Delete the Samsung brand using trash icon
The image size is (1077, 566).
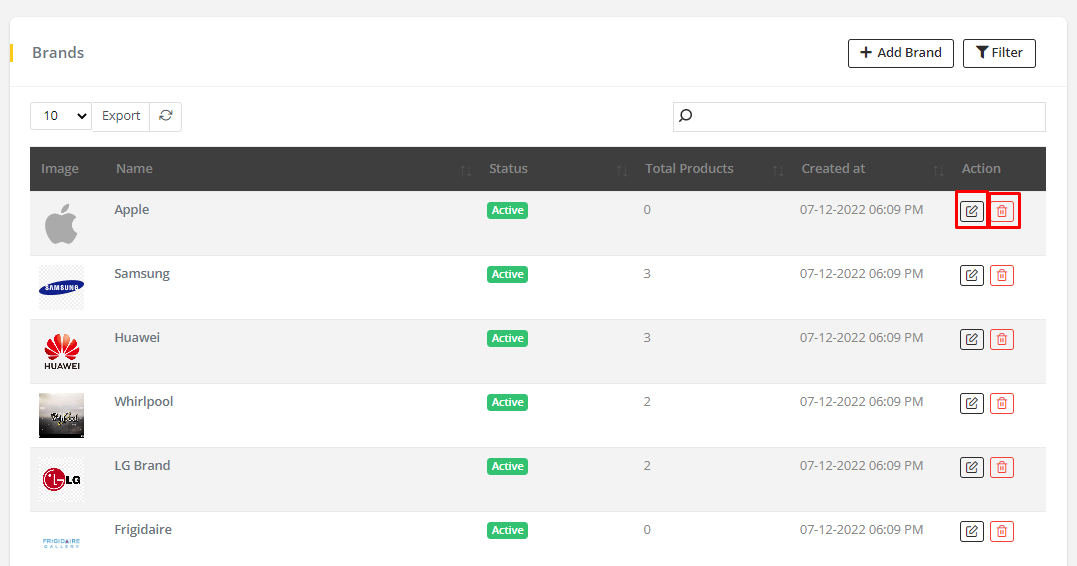[x=1002, y=275]
